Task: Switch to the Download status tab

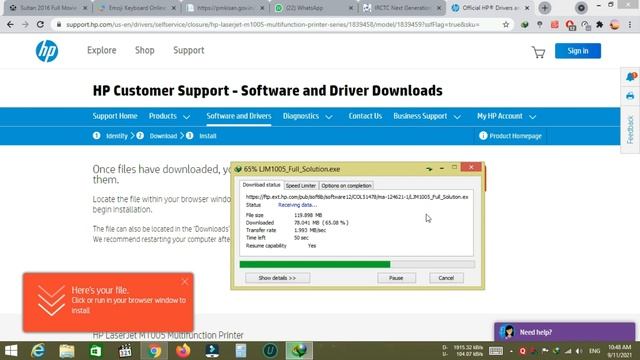Action: click(x=261, y=185)
